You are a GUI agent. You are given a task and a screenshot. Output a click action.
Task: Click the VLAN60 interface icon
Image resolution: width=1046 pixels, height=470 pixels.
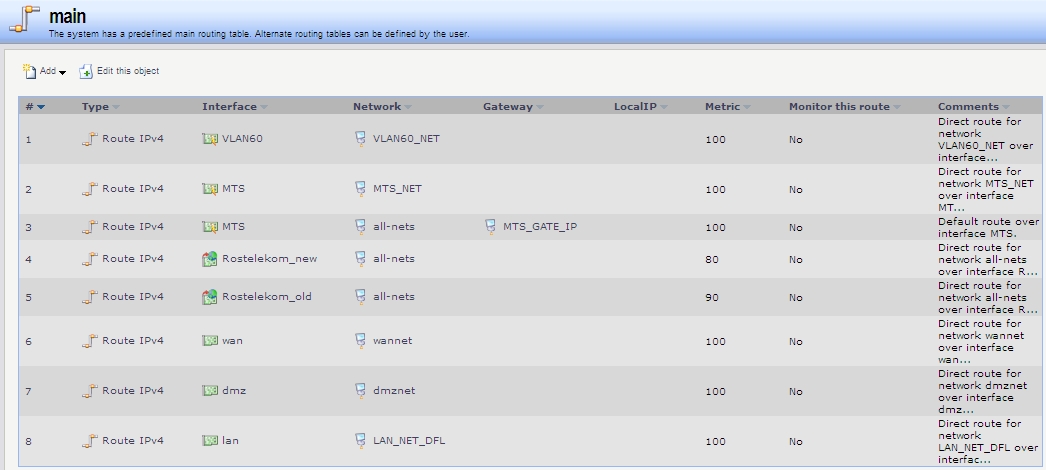pyautogui.click(x=210, y=139)
